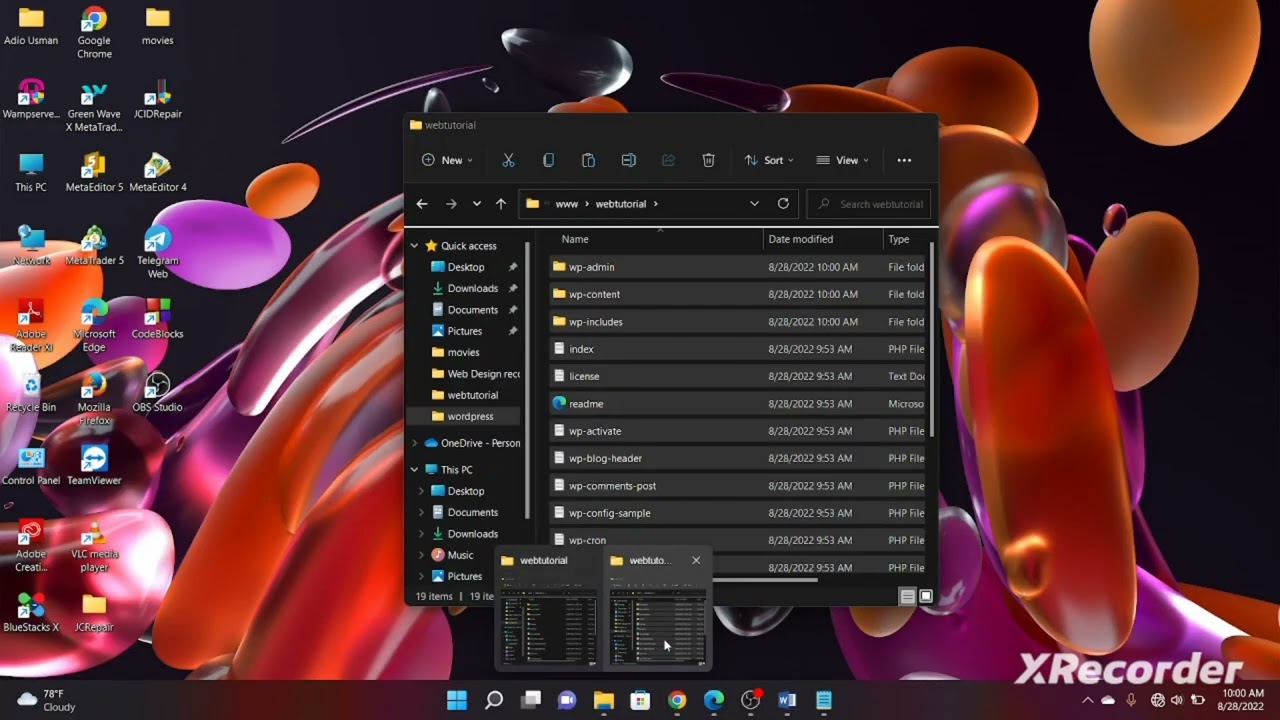1280x720 pixels.
Task: Open MetaEditor 5 desktop icon
Action: point(94,172)
